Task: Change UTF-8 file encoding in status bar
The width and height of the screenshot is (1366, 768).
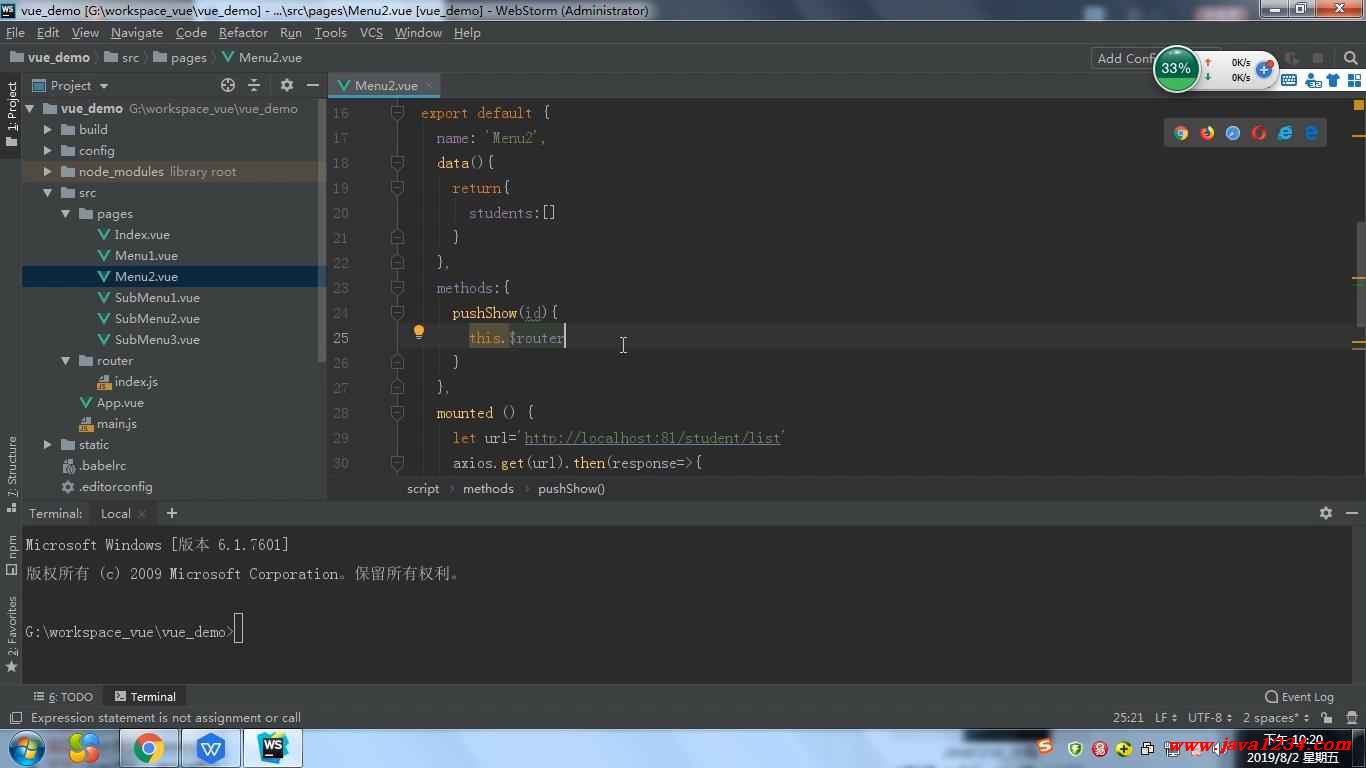Action: coord(1210,718)
